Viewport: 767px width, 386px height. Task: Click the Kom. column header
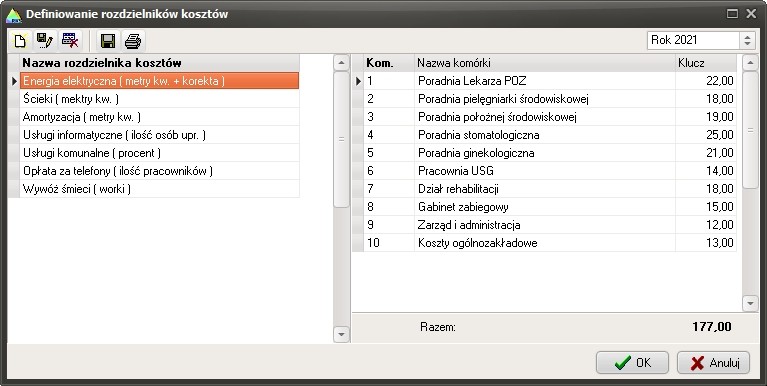pyautogui.click(x=389, y=63)
